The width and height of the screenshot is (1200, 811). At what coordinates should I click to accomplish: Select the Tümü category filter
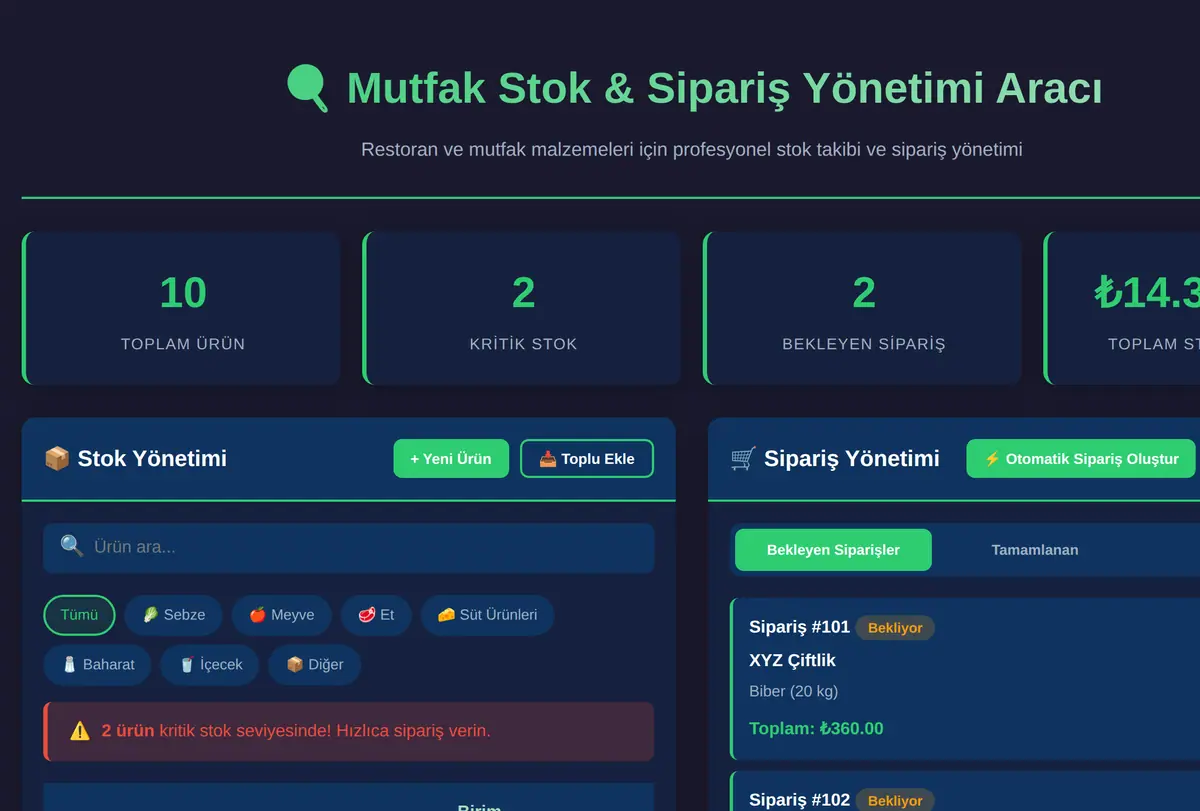click(79, 615)
